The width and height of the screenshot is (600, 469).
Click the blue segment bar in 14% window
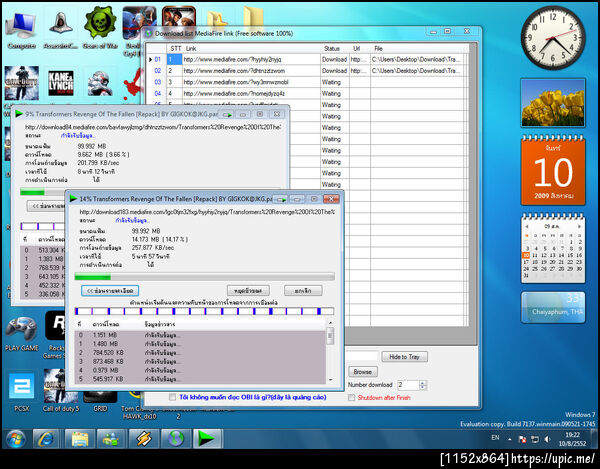pyautogui.click(x=204, y=311)
